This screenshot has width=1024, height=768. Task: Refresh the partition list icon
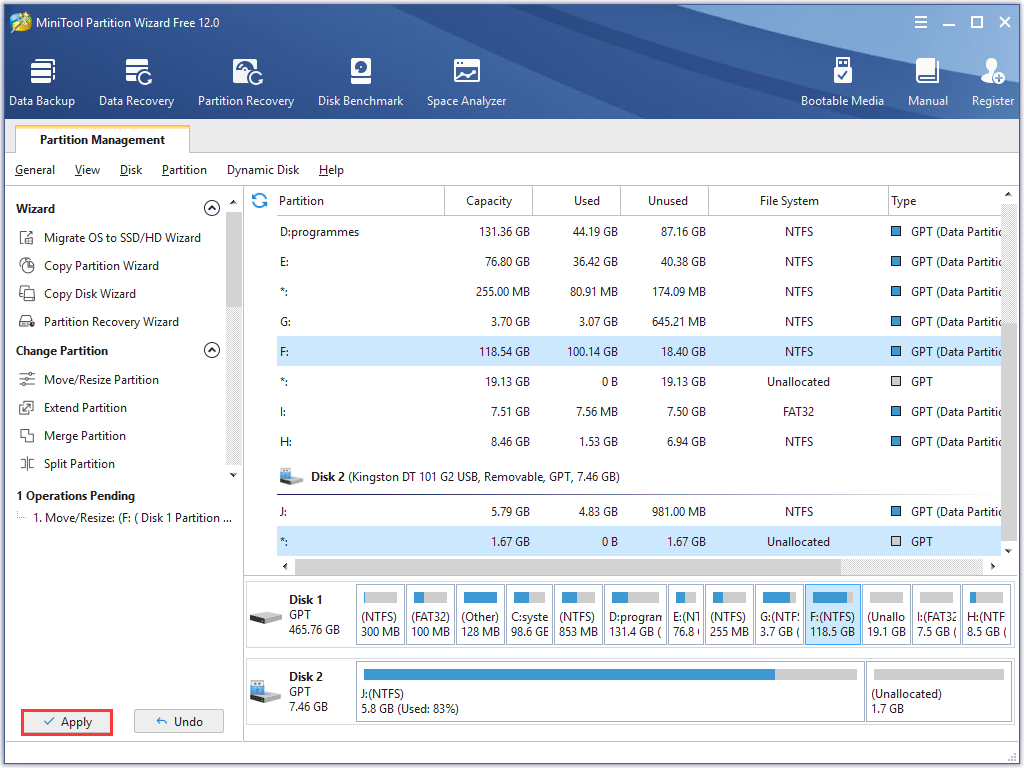tap(260, 201)
